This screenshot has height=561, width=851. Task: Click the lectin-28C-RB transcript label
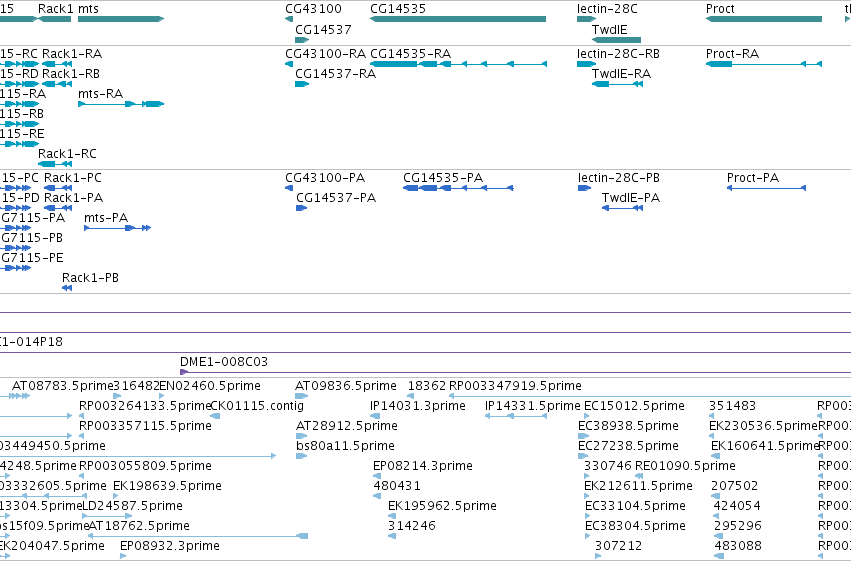(x=618, y=54)
